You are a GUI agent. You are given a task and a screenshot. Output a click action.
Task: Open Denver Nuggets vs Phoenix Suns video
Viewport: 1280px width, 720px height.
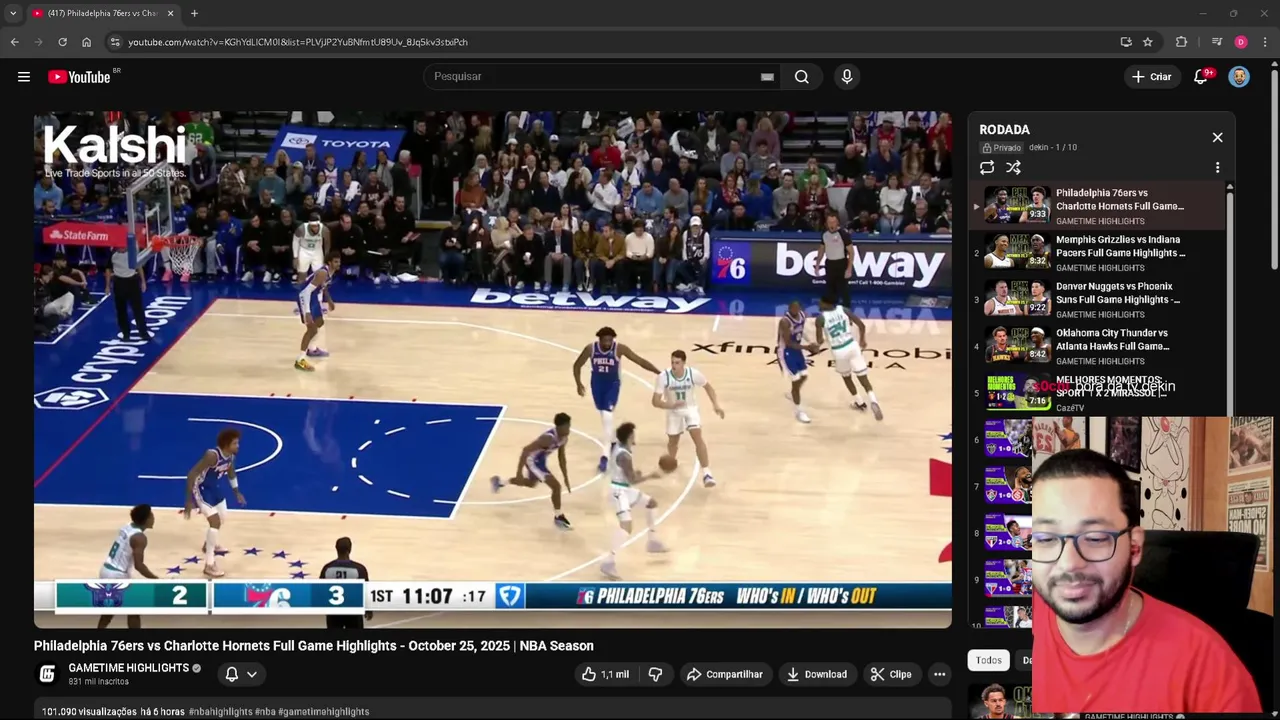(x=1095, y=299)
